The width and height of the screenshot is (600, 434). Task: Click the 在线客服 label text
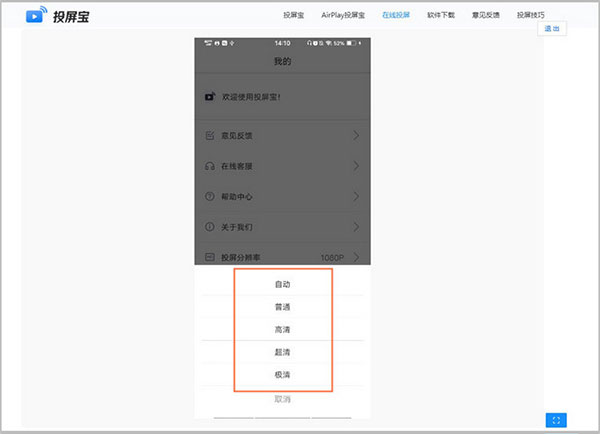pyautogui.click(x=236, y=166)
